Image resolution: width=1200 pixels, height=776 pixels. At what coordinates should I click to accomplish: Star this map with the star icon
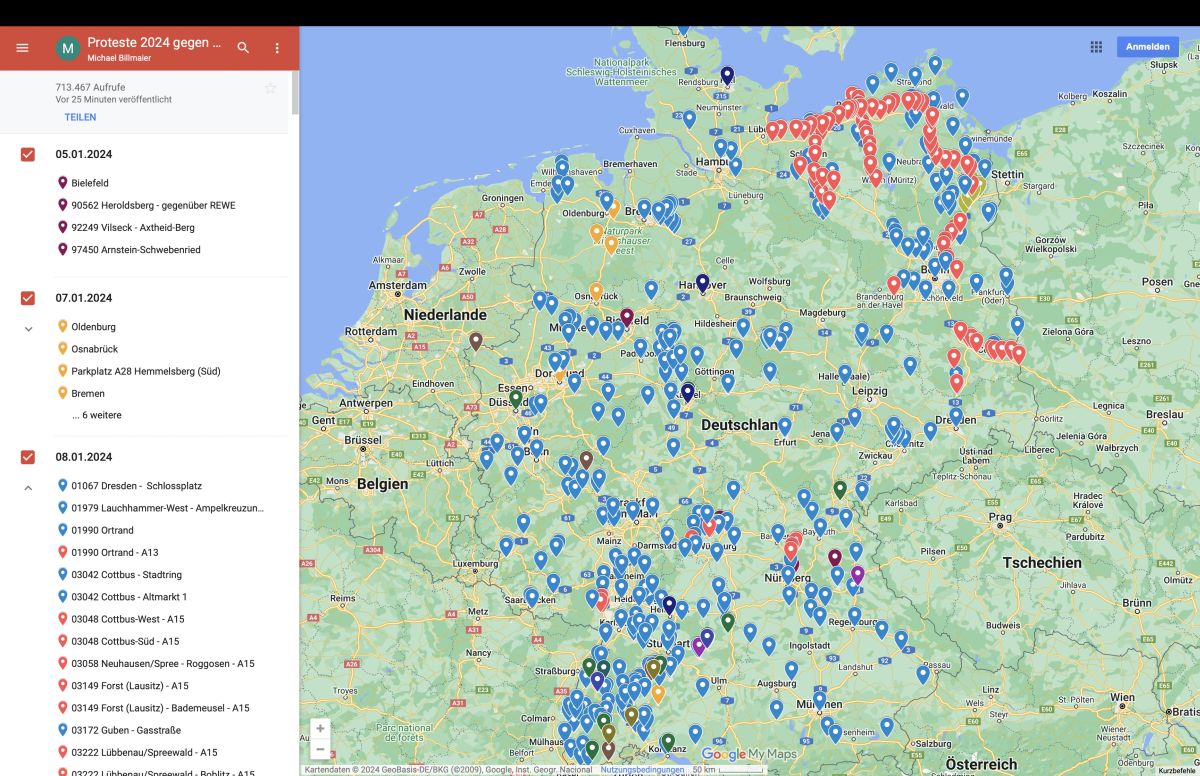[x=270, y=88]
